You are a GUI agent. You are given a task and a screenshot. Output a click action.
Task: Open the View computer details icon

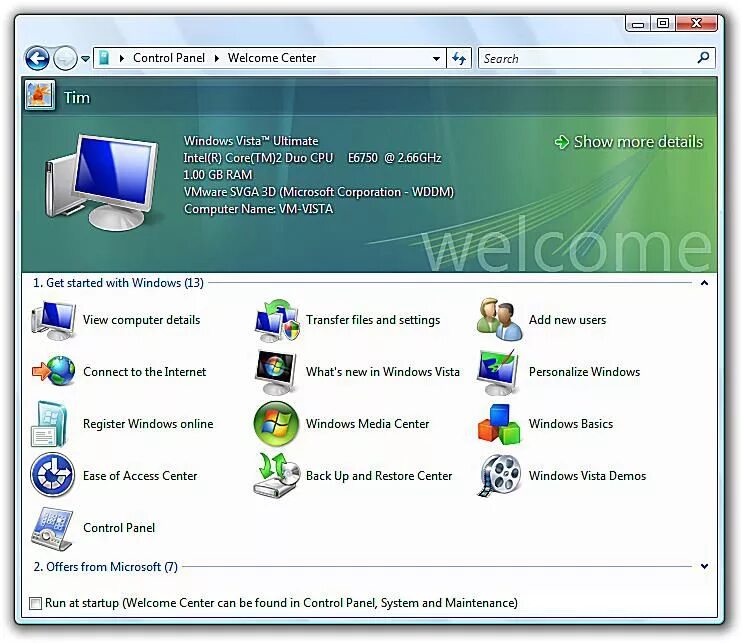tap(53, 320)
